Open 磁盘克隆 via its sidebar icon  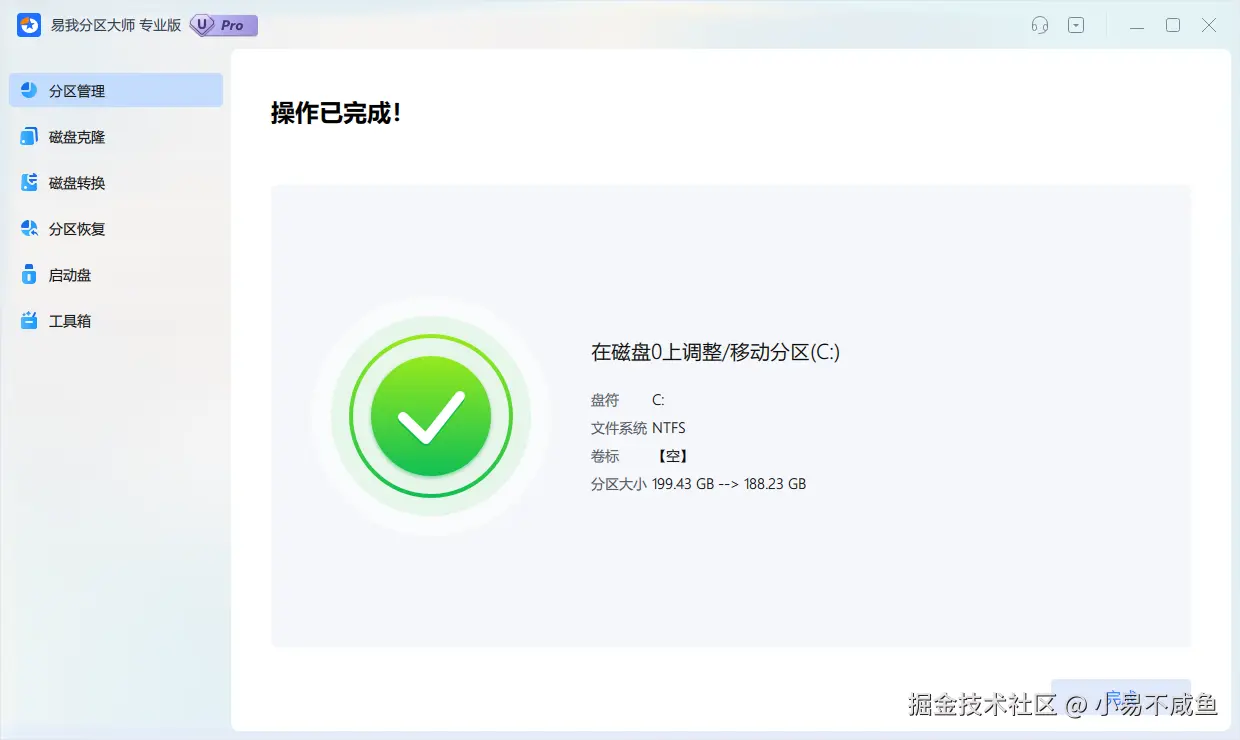29,136
